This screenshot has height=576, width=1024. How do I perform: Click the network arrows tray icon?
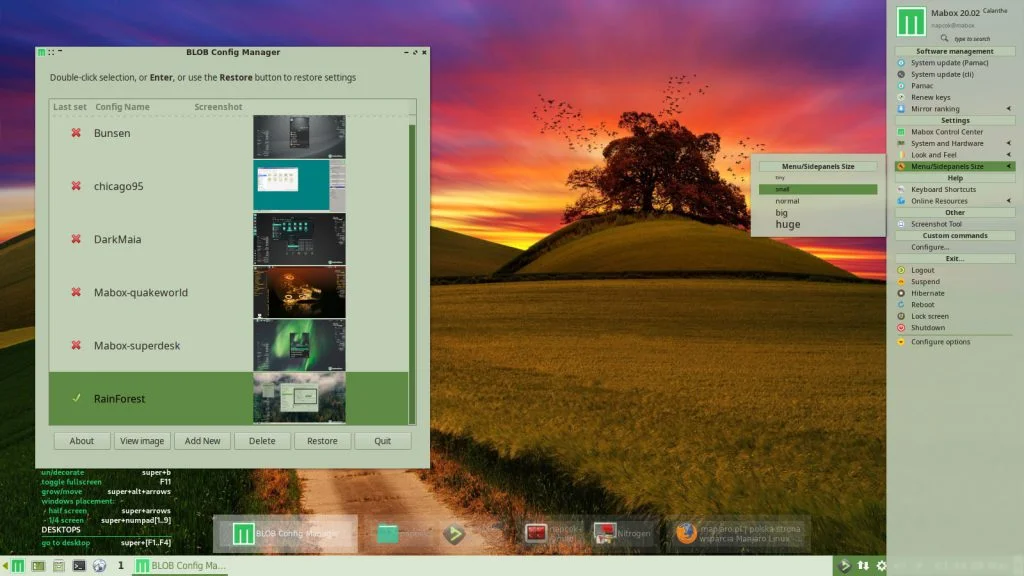863,566
